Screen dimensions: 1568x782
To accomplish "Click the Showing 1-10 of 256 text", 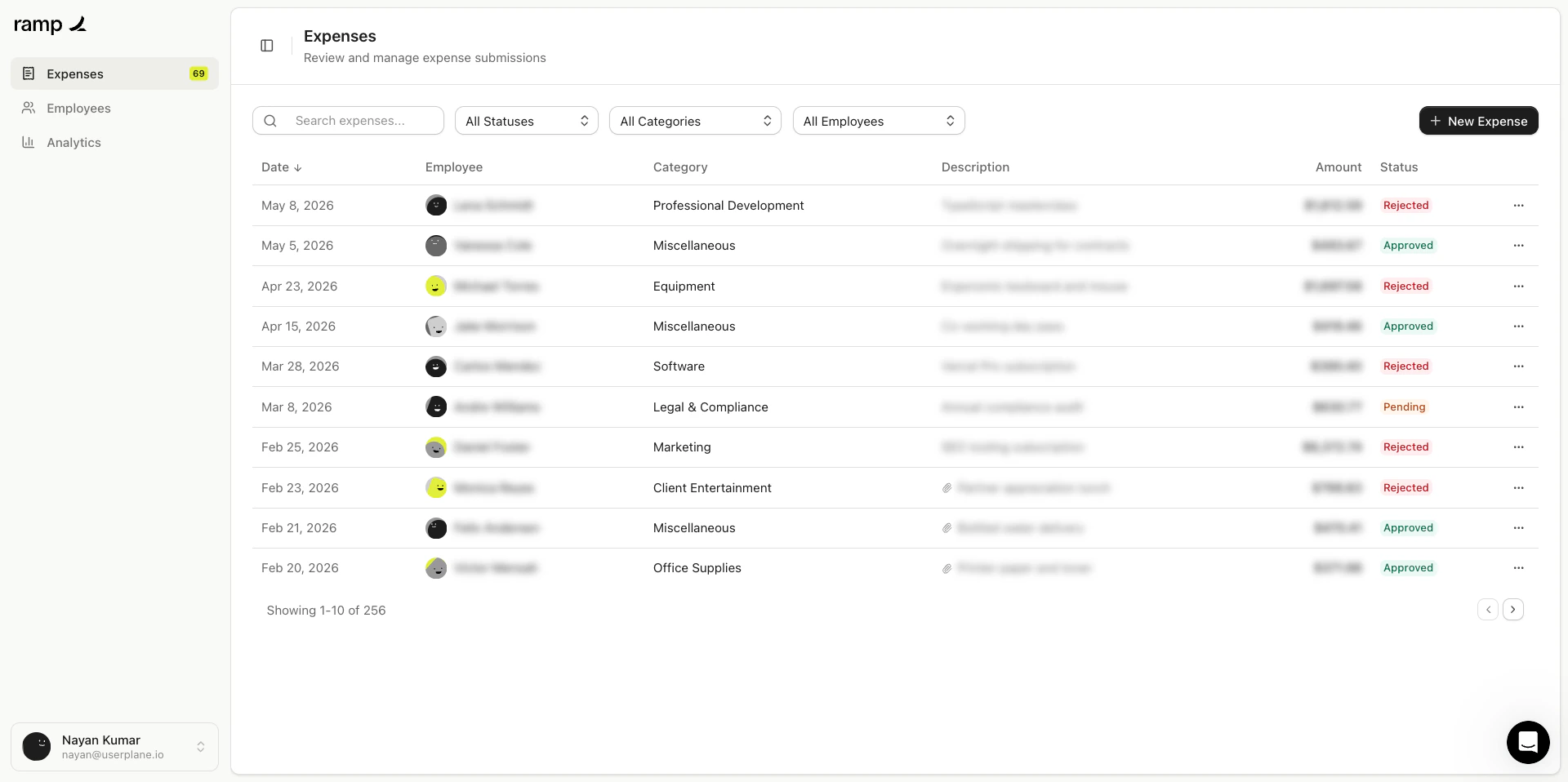I will point(326,611).
